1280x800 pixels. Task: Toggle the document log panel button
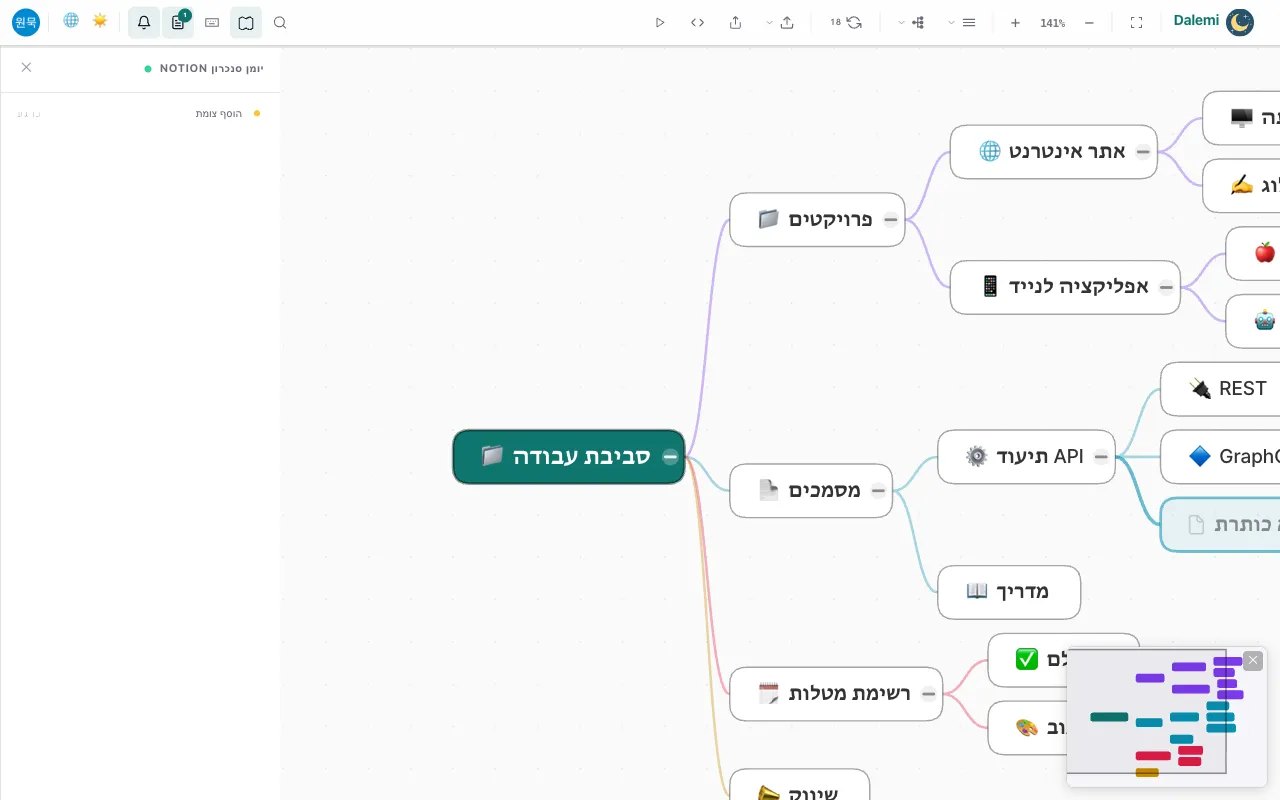(178, 22)
